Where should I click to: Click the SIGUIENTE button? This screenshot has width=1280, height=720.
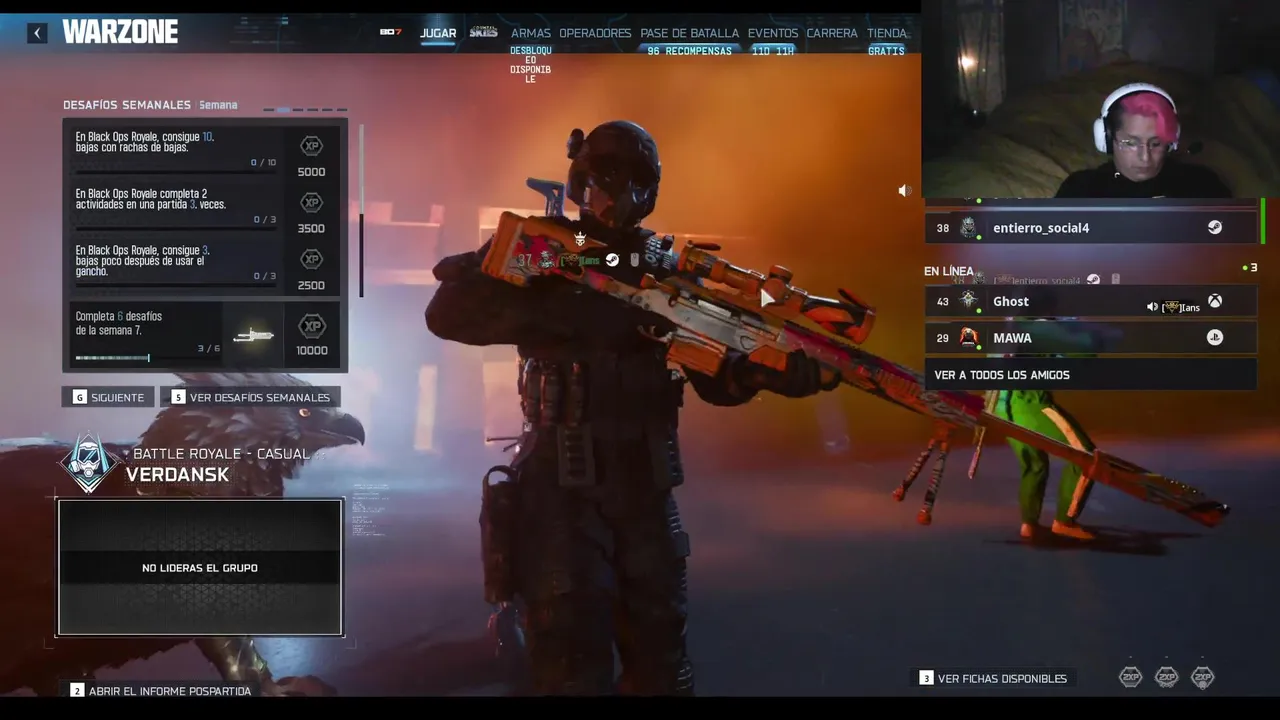tap(108, 397)
